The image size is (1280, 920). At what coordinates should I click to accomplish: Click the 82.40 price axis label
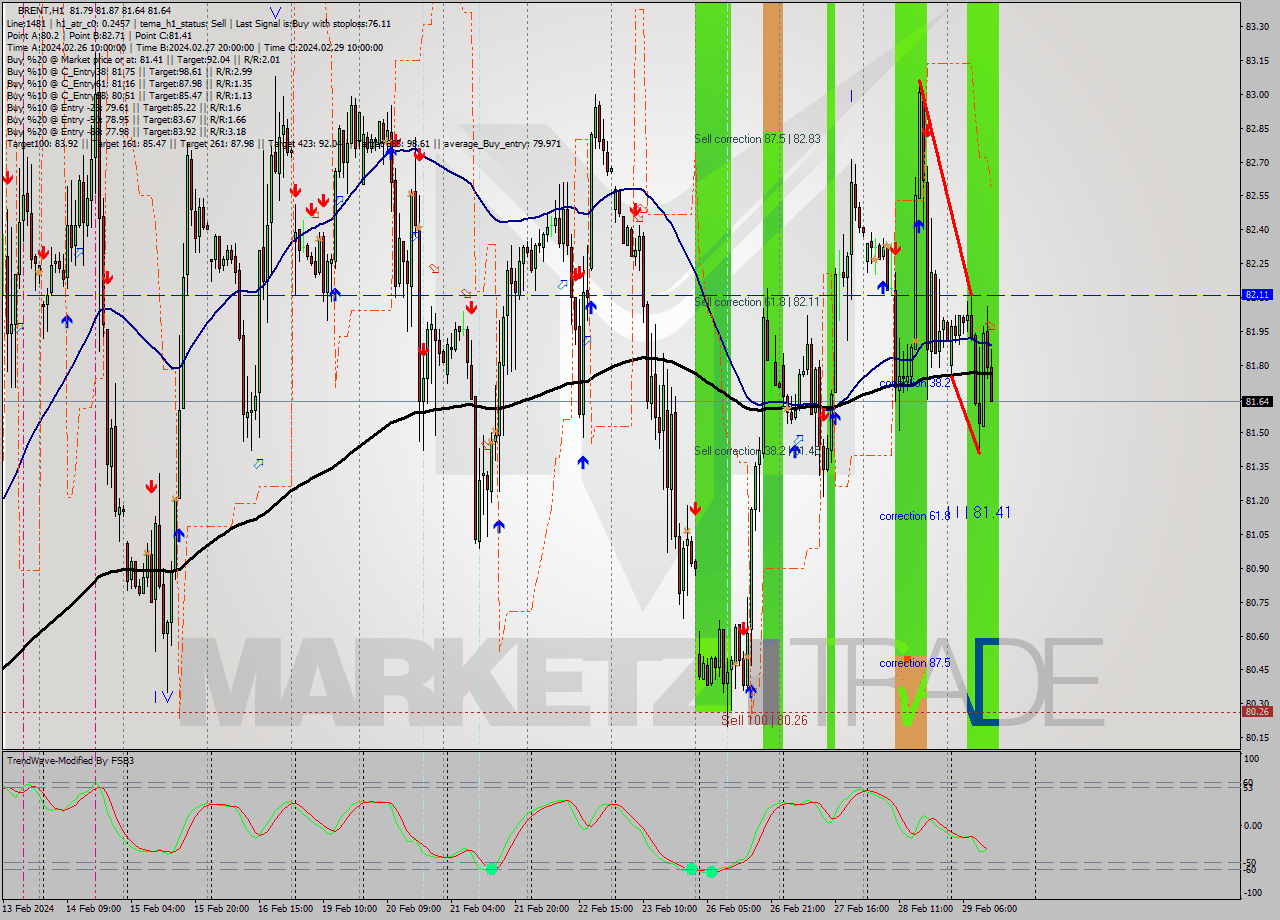pyautogui.click(x=1258, y=230)
